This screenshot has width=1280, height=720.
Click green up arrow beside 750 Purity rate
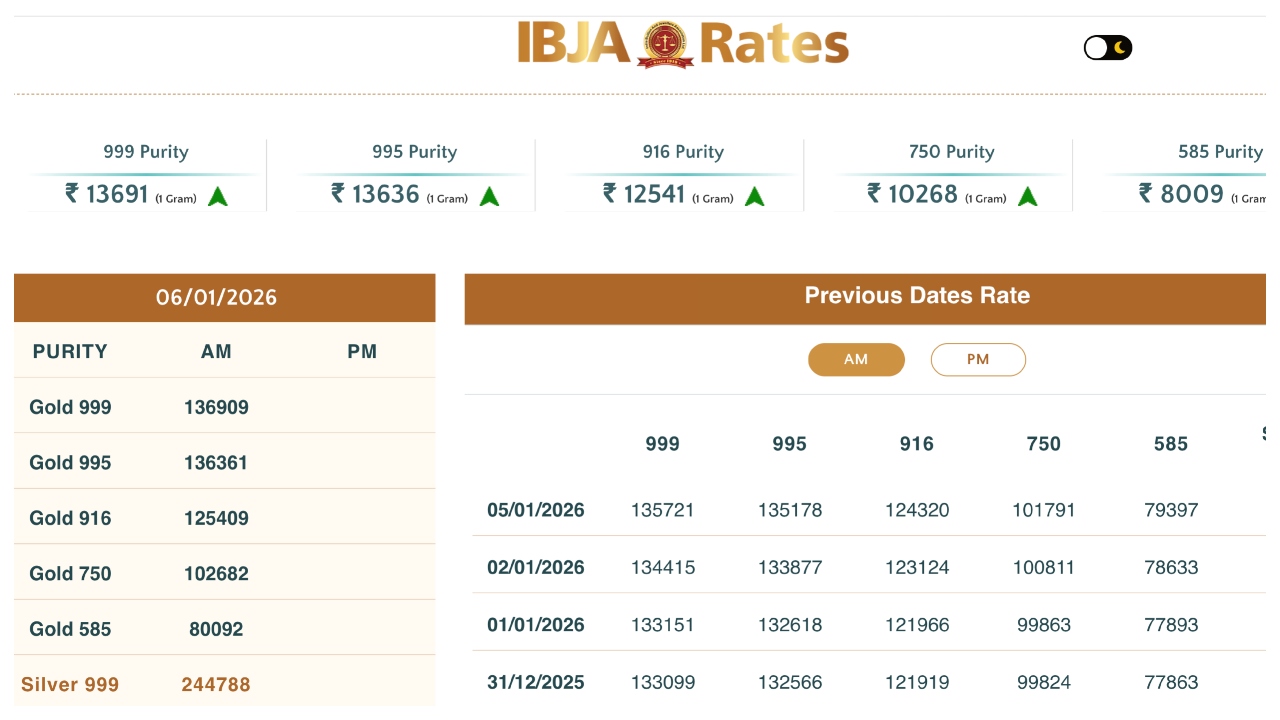(1027, 196)
